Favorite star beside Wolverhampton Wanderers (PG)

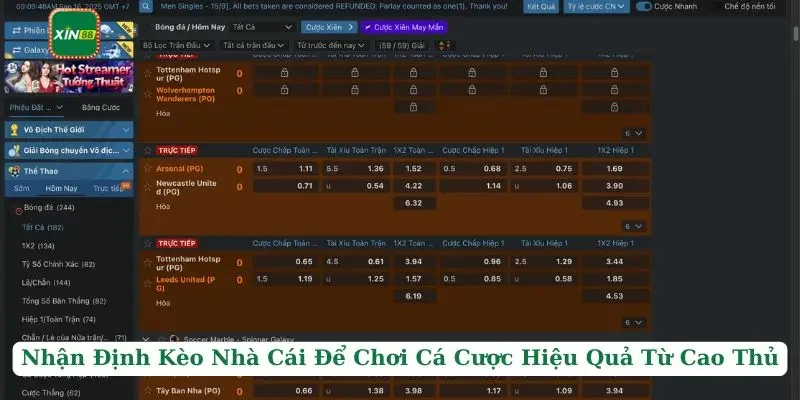point(148,94)
